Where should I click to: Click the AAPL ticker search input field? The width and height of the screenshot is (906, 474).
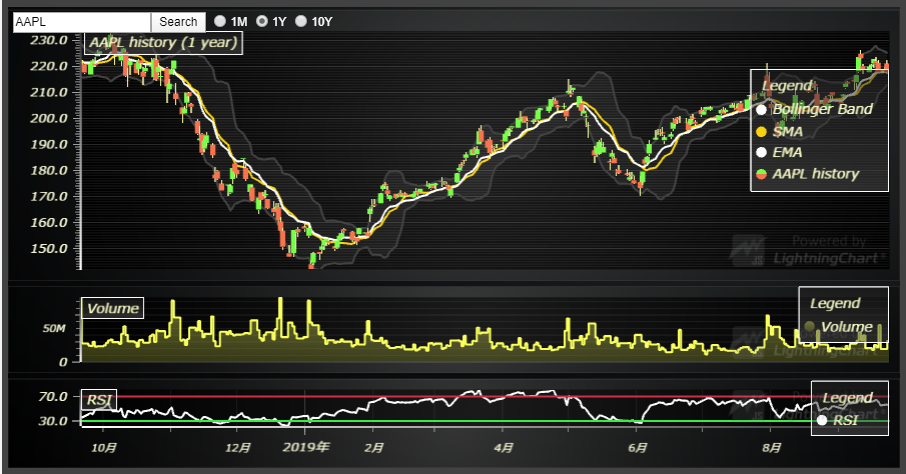coord(81,22)
